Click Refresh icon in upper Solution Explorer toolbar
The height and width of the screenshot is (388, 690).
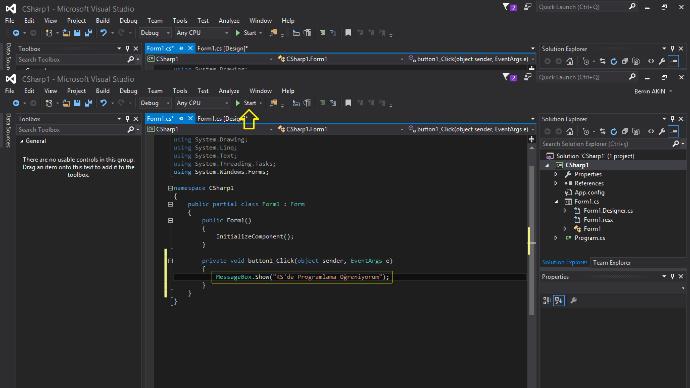[613, 61]
